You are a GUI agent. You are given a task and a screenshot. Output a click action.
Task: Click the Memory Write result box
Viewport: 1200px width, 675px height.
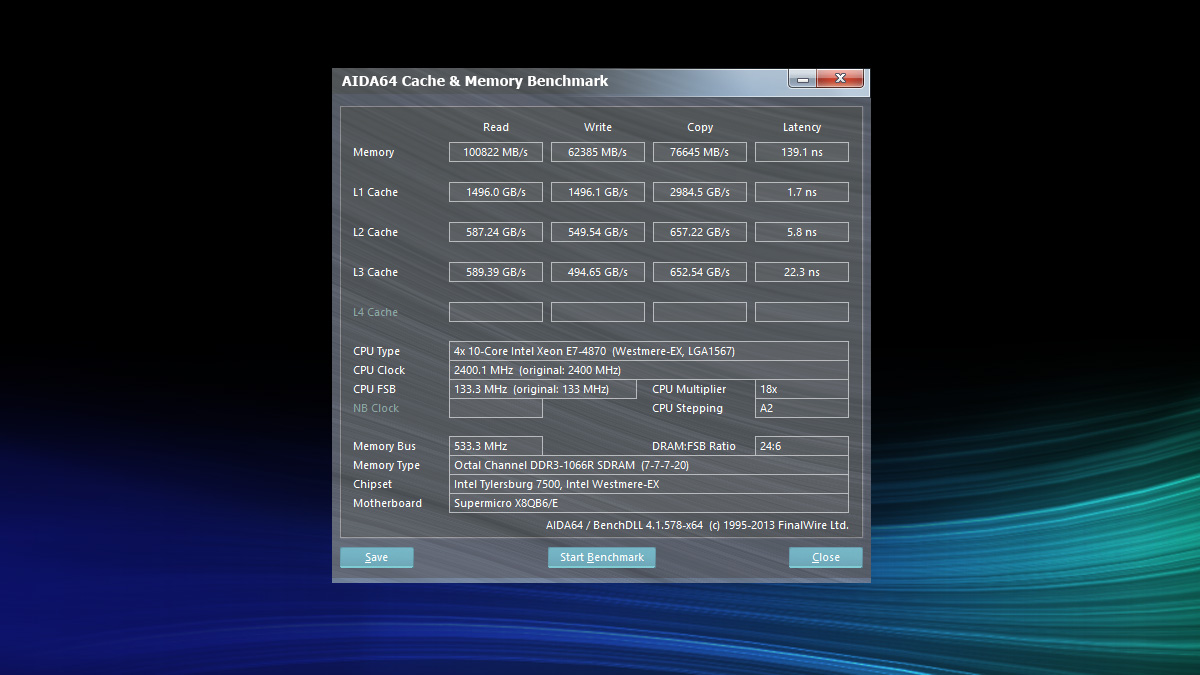[x=597, y=152]
